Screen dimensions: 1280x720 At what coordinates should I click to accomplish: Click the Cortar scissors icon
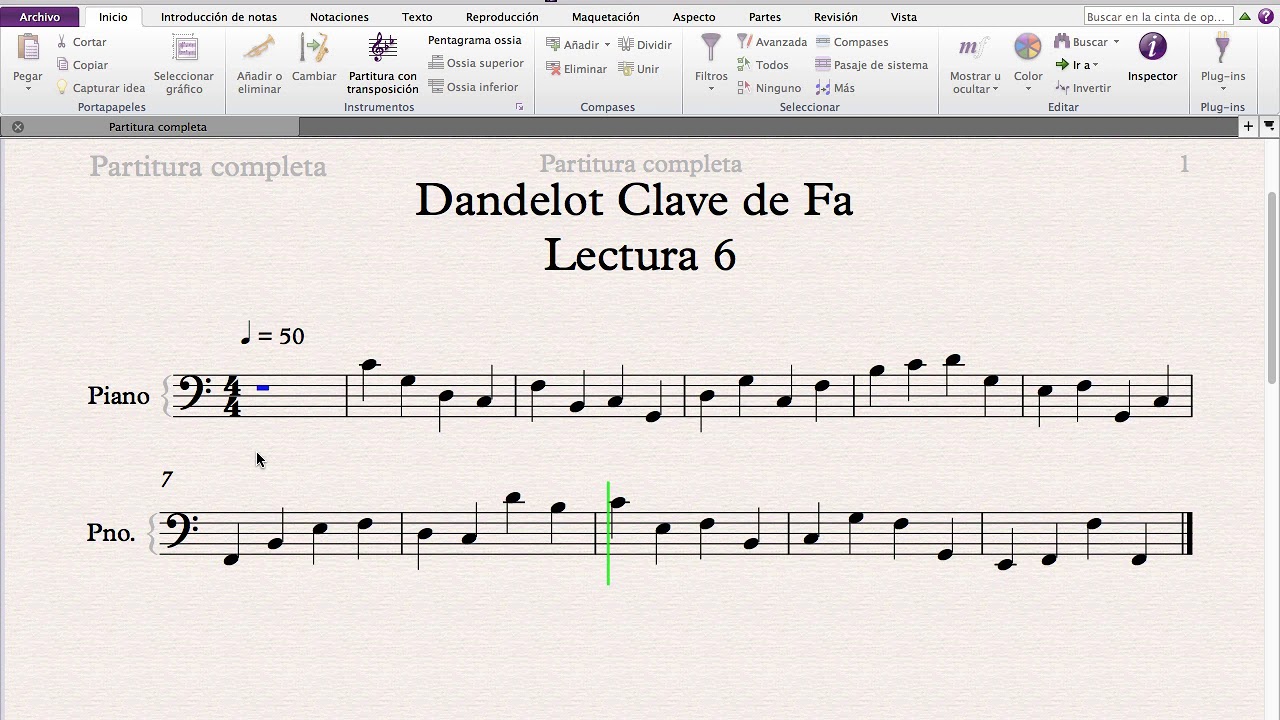(62, 42)
